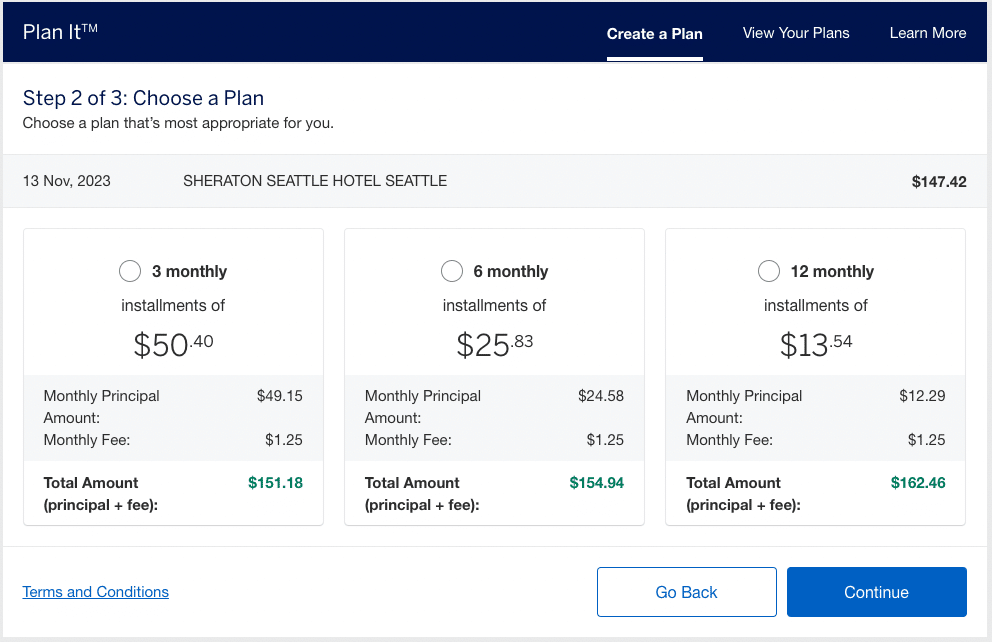Click the $147.42 transaction amount
992x642 pixels.
click(x=939, y=182)
